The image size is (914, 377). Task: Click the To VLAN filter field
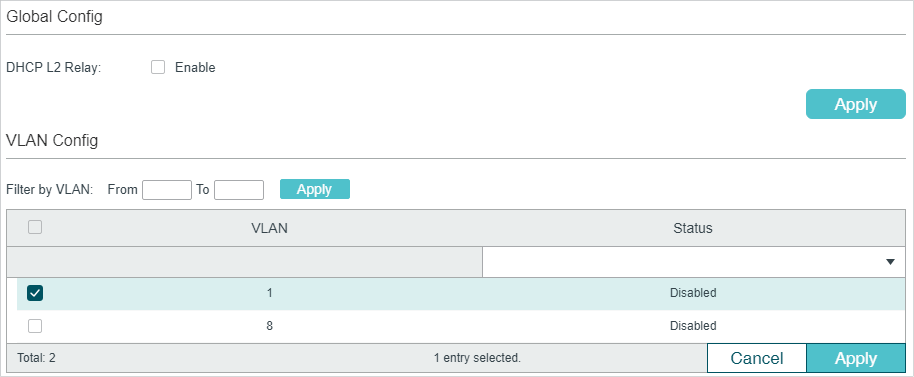(239, 189)
